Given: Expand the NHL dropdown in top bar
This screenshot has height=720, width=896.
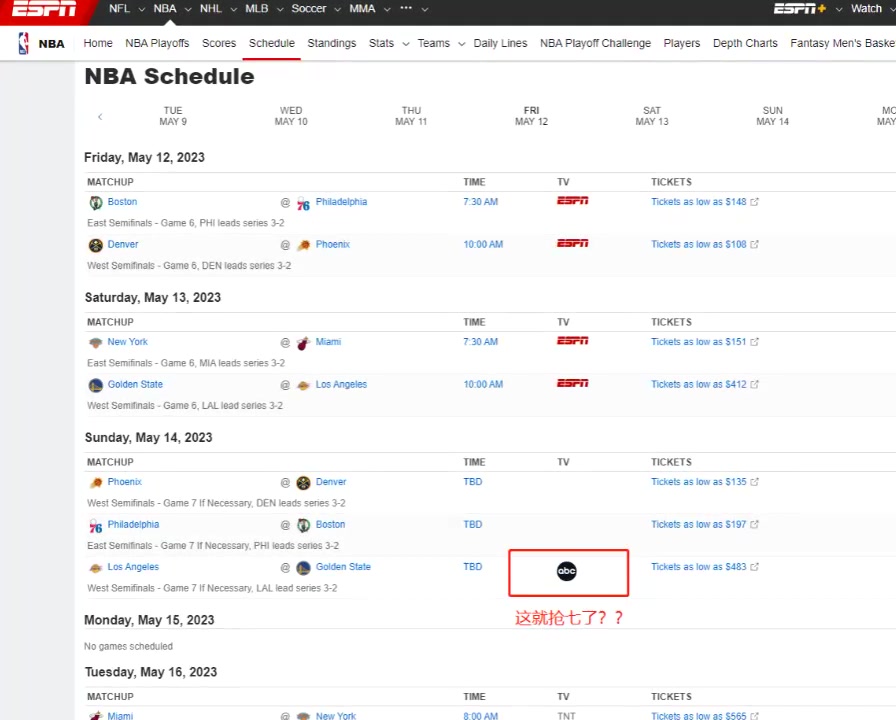Looking at the screenshot, I should 233,9.
